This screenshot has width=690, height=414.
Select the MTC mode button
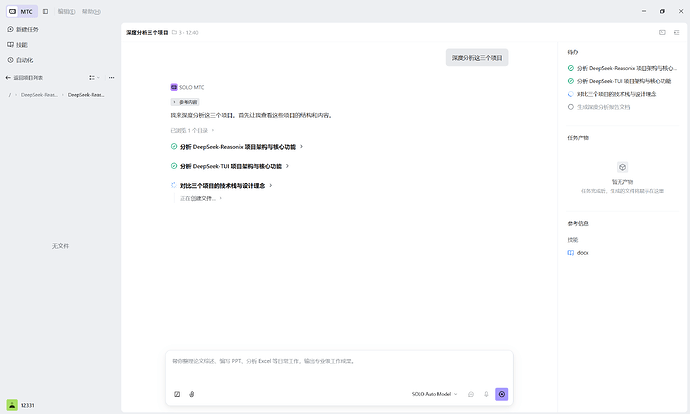(22, 11)
